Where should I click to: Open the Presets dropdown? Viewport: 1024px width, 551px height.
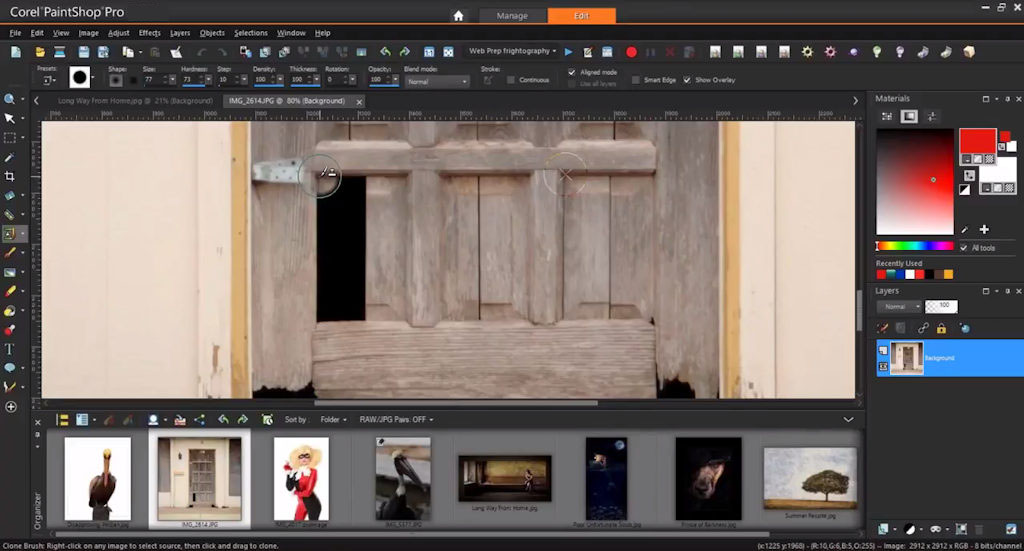coord(48,80)
